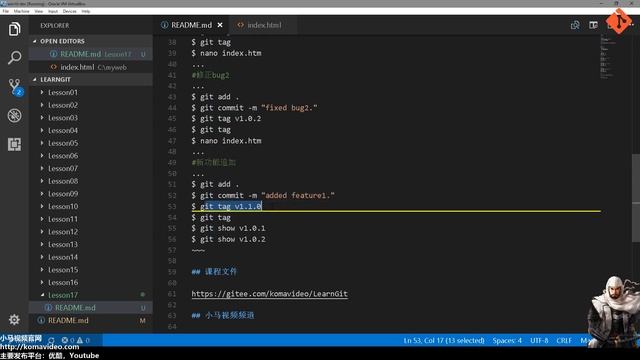This screenshot has height=360, width=640.
Task: Click the Open Preview icon in editor toolbar
Action: point(575,25)
